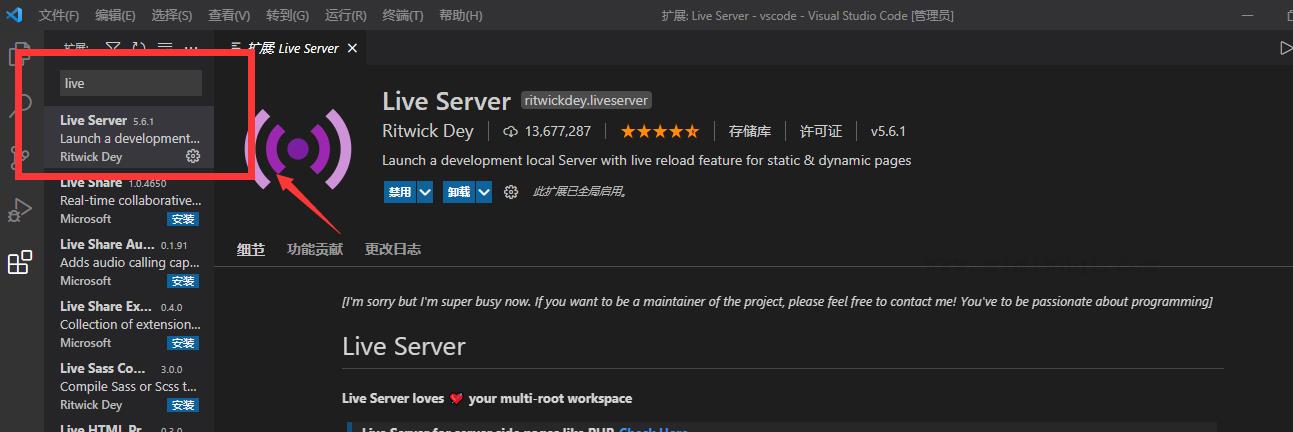Switch to the 功能贡献 tab
Viewport: 1293px width, 432px height.
[x=315, y=249]
